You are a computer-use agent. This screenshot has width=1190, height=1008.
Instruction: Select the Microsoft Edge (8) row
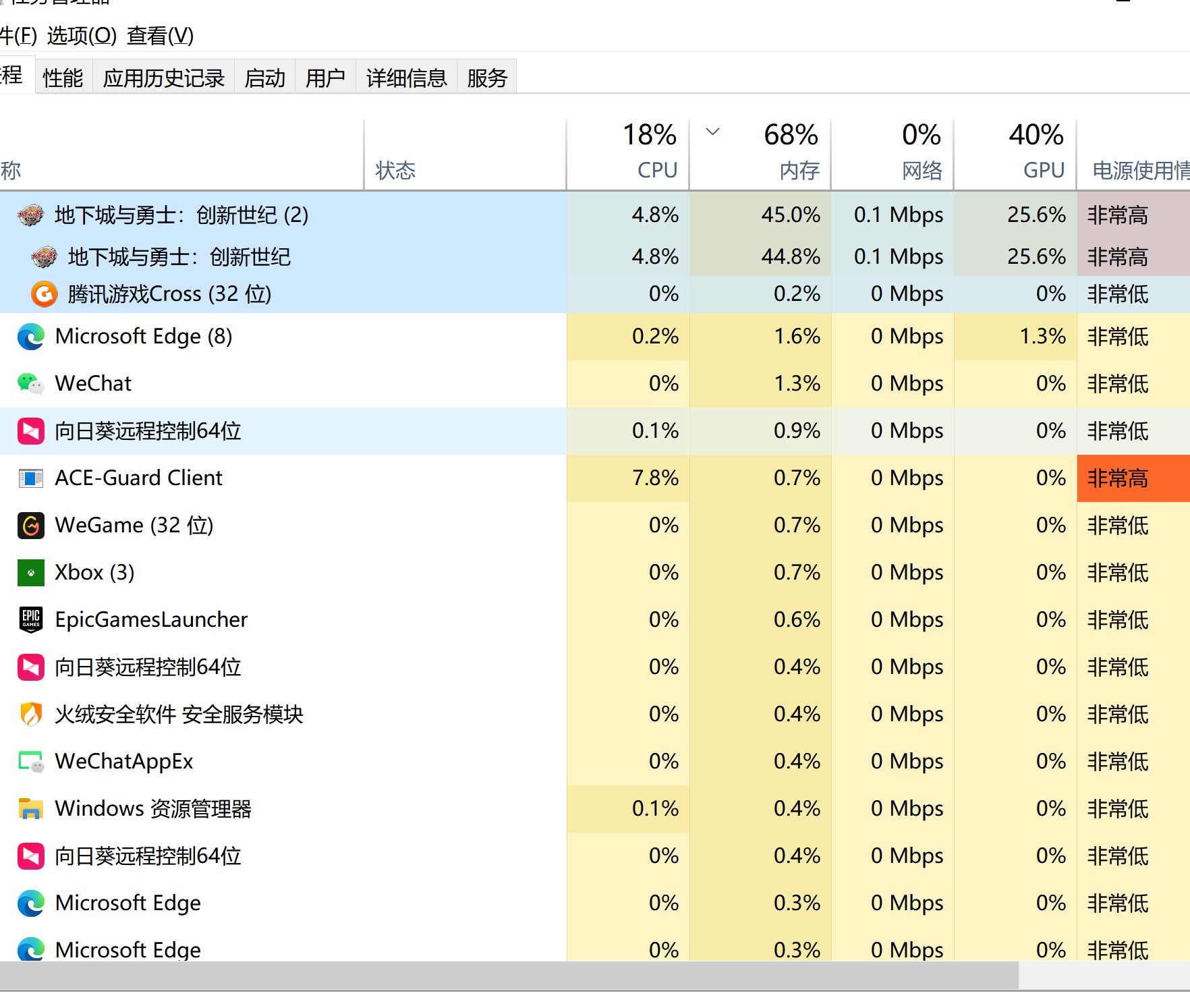(x=595, y=336)
